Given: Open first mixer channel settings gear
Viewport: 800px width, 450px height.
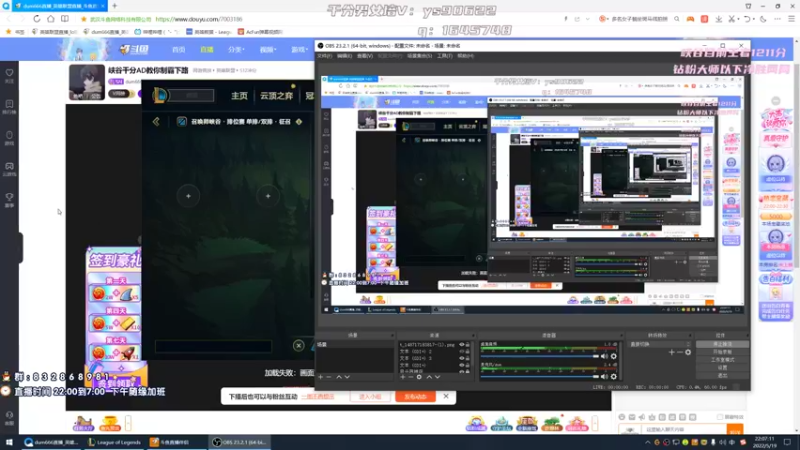Looking at the screenshot, I should click(x=614, y=356).
